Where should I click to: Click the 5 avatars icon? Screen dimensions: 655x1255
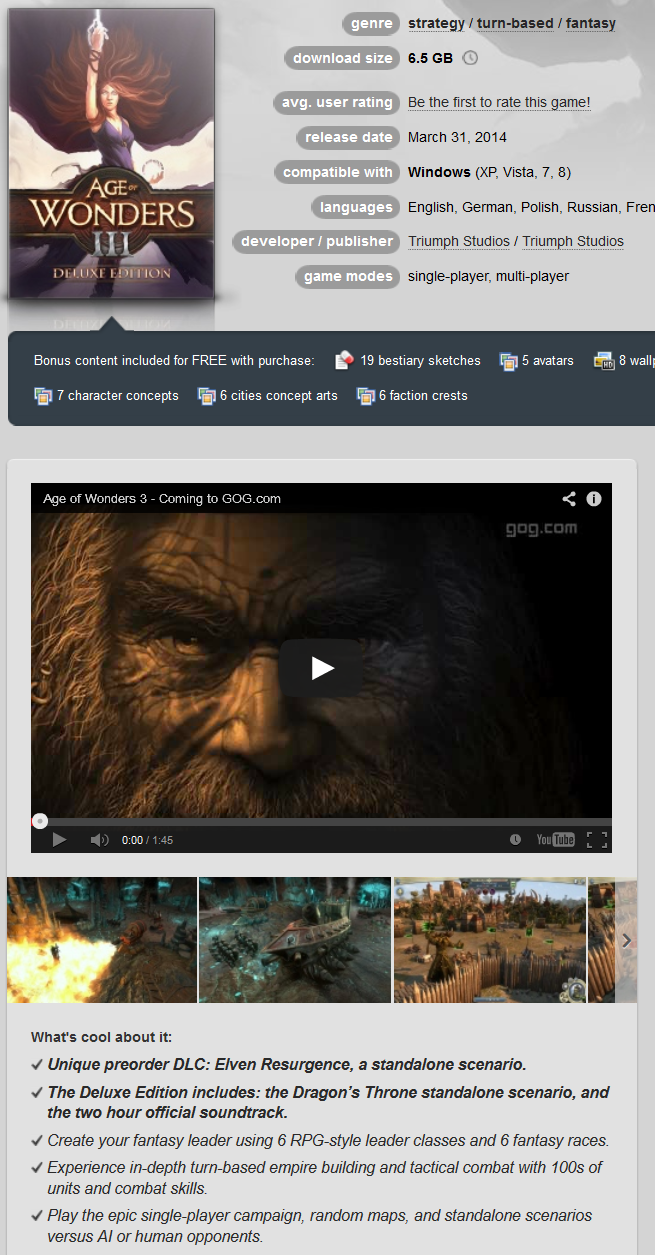coord(509,361)
